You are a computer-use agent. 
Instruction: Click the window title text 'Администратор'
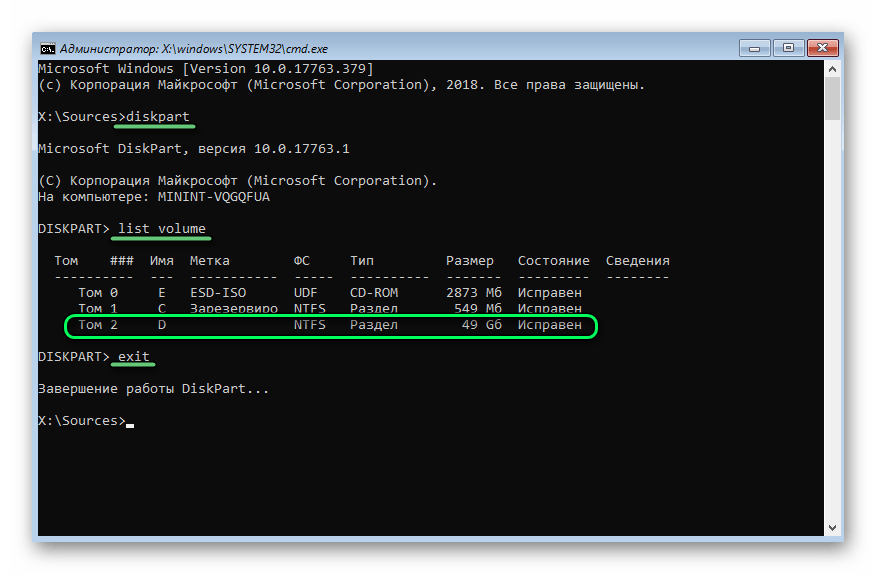tap(102, 48)
